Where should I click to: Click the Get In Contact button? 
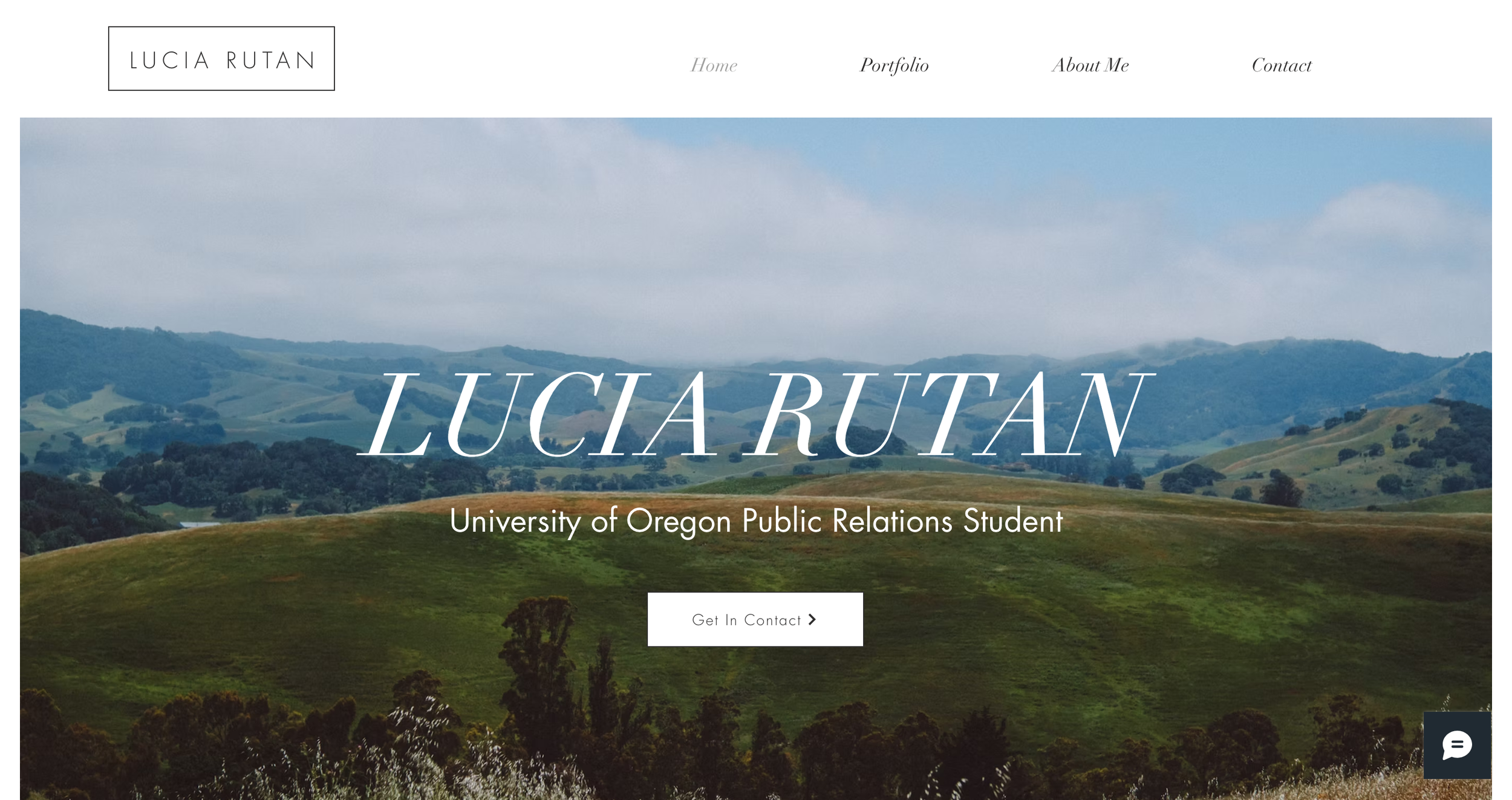755,619
